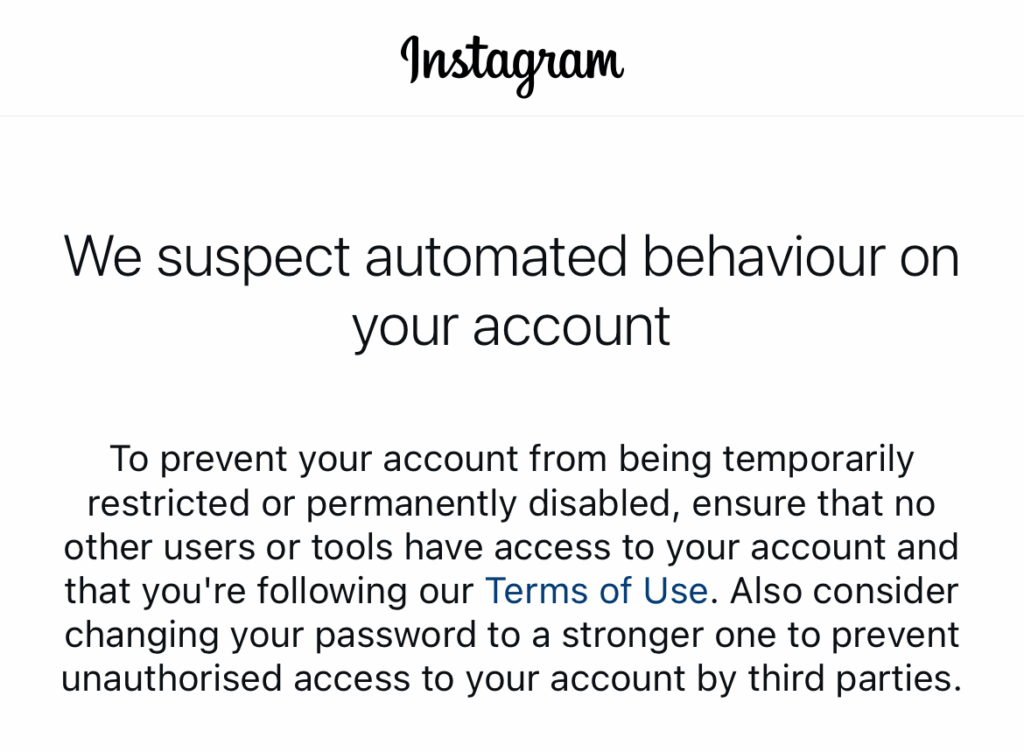Click the 'We suspect automated behaviour' heading line
1024x752 pixels.
click(x=512, y=258)
